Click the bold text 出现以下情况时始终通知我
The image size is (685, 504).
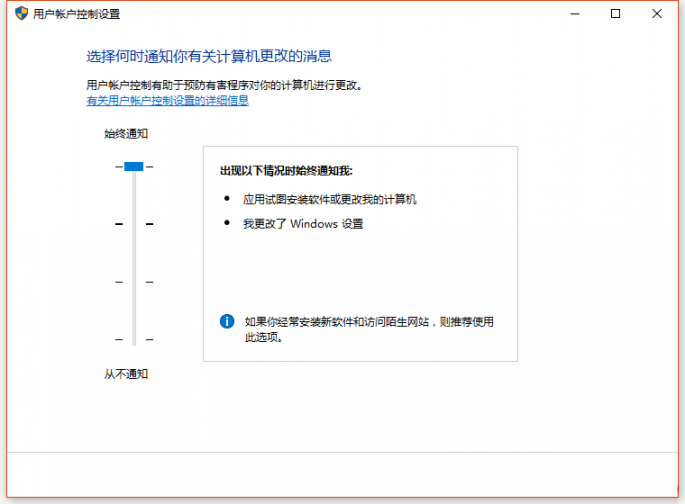coord(286,170)
